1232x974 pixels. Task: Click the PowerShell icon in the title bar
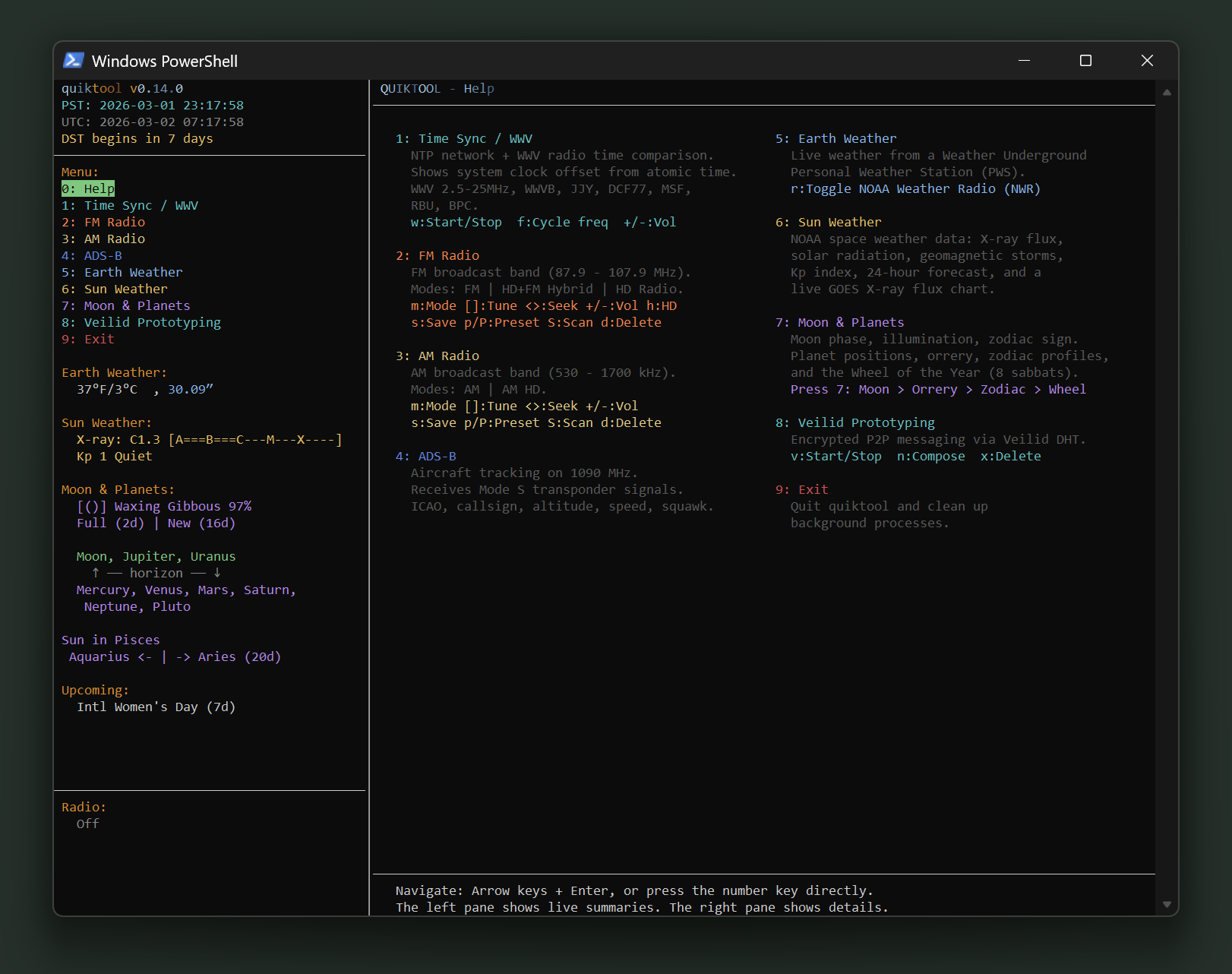(x=74, y=61)
